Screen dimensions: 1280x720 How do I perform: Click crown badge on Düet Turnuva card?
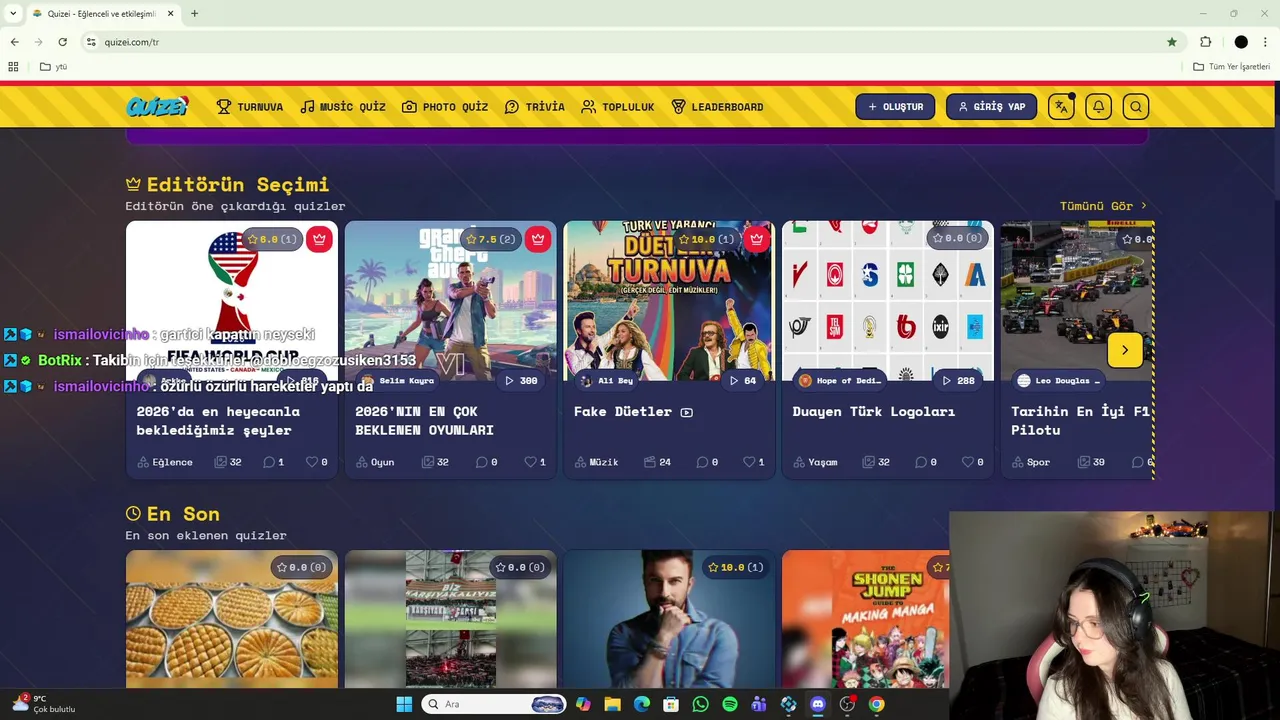pos(757,239)
